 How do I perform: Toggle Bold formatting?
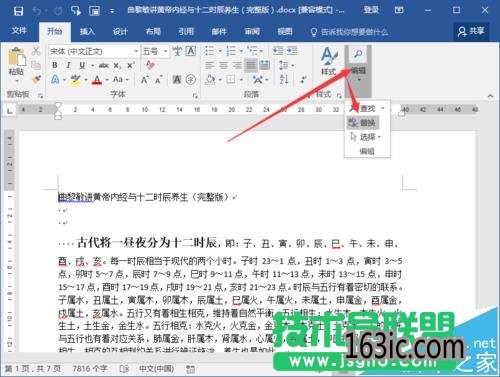tap(55, 65)
